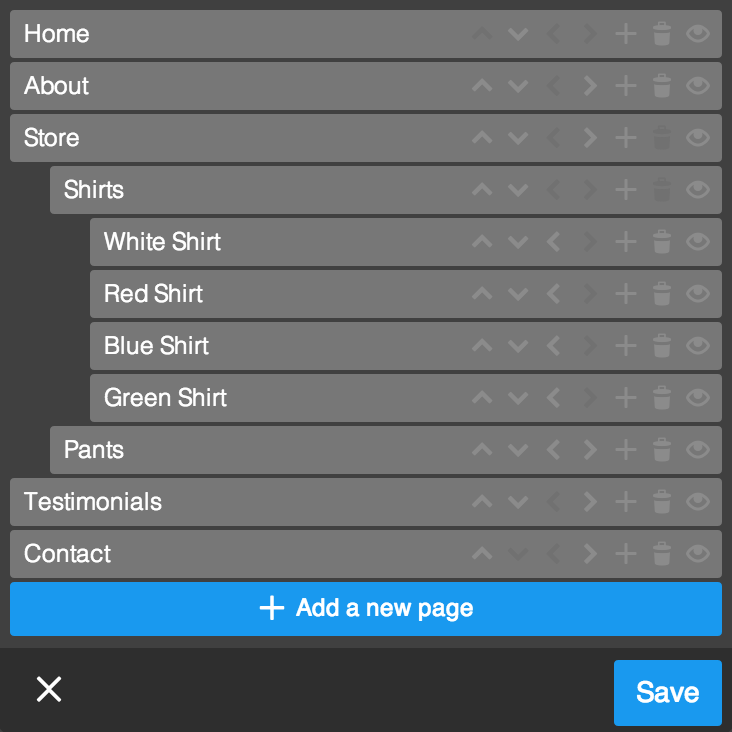The image size is (732, 732).
Task: Move the Store page down with chevron
Action: [518, 138]
